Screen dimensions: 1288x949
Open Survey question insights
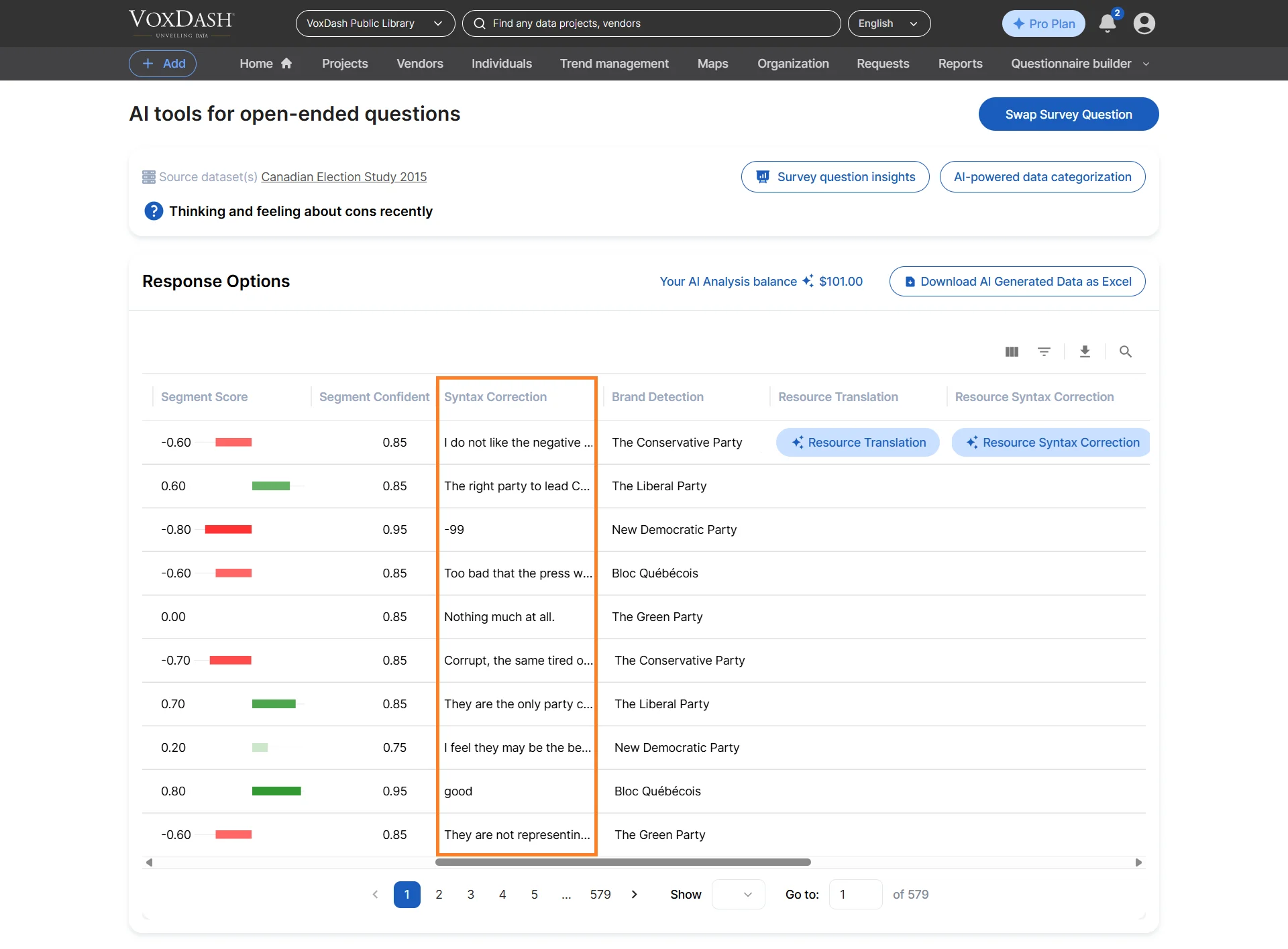[x=835, y=176]
